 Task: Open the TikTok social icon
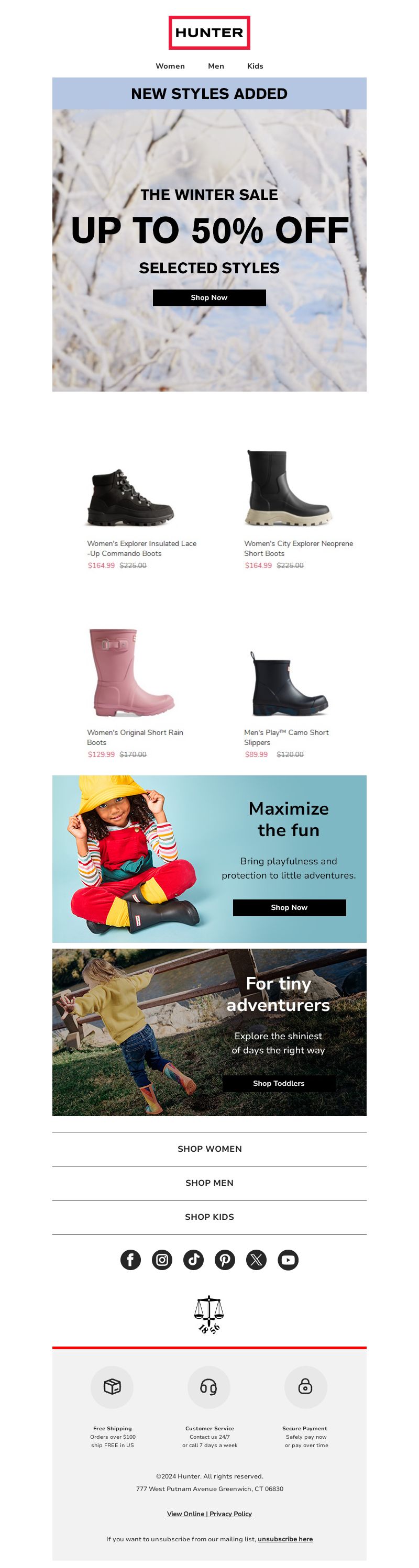pos(194,1260)
